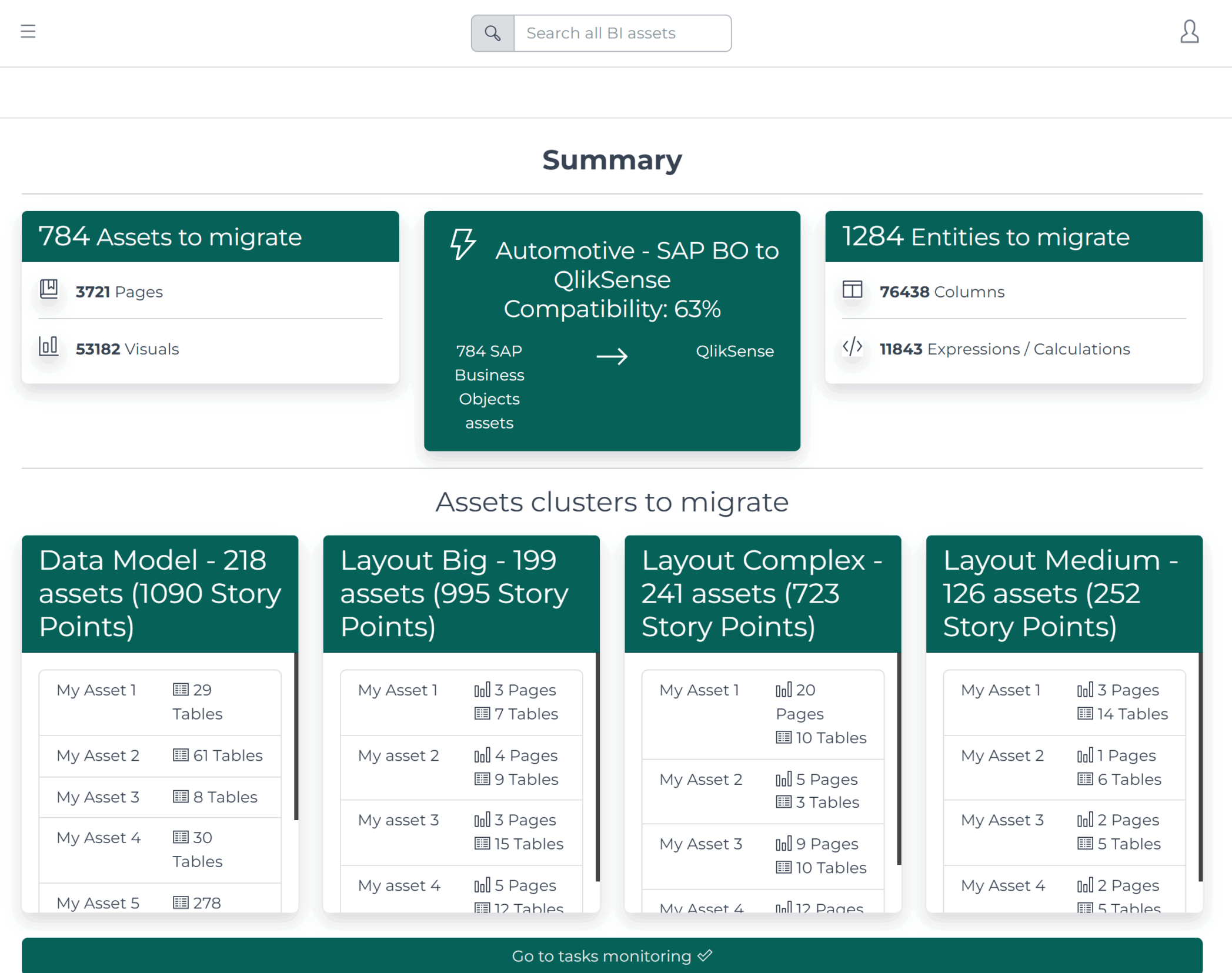Open the Data Model cluster header

160,593
